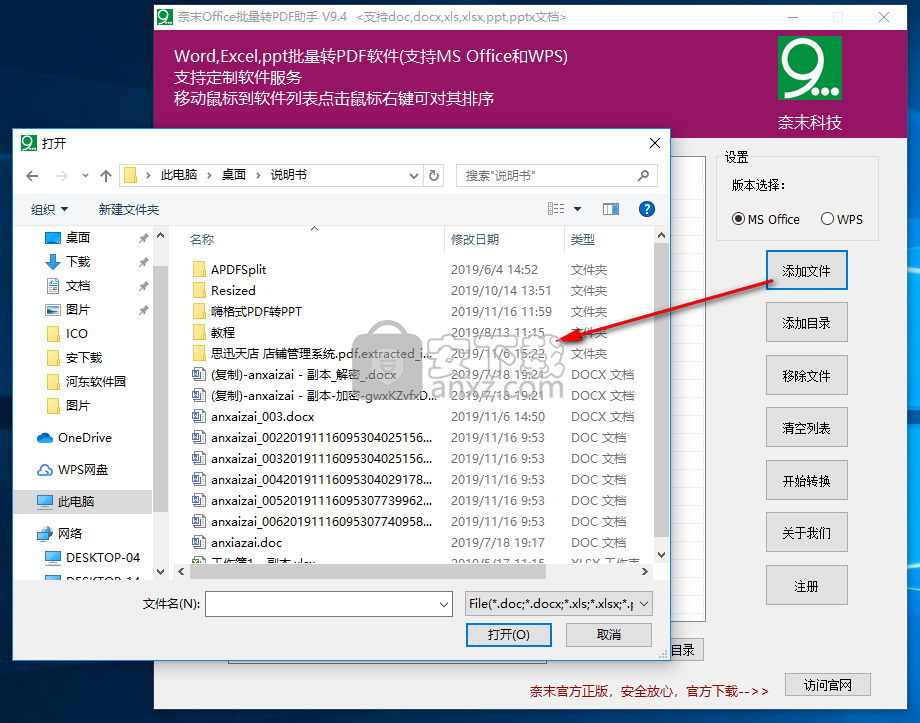Image resolution: width=920 pixels, height=723 pixels.
Task: Click file list horizontal scrollbar
Action: coord(367,572)
